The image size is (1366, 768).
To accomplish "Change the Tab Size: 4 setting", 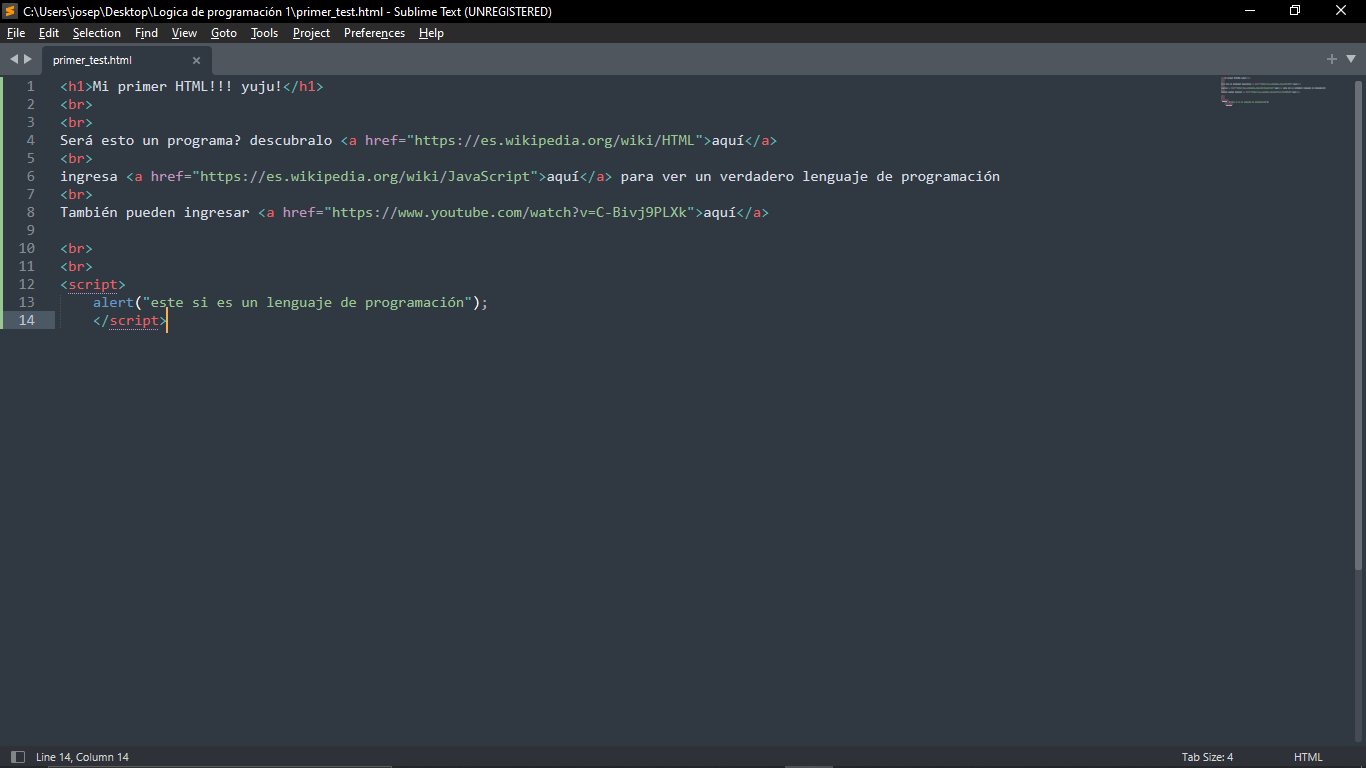I will coord(1207,757).
